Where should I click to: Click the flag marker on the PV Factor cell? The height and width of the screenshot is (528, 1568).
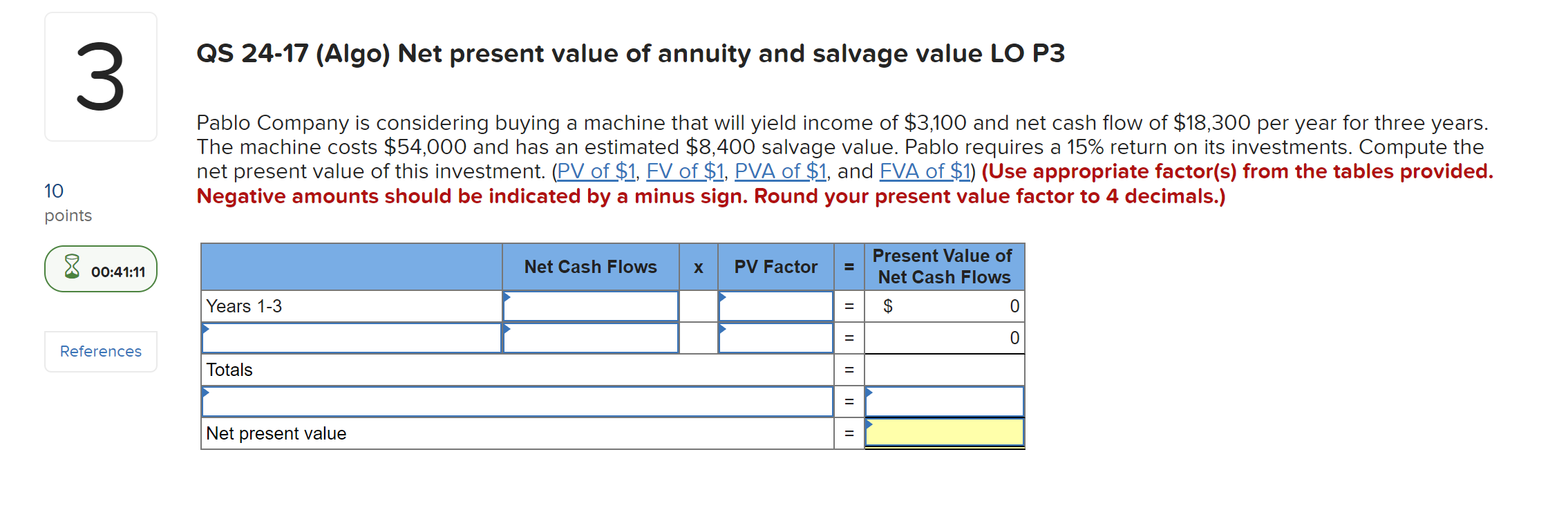[724, 296]
